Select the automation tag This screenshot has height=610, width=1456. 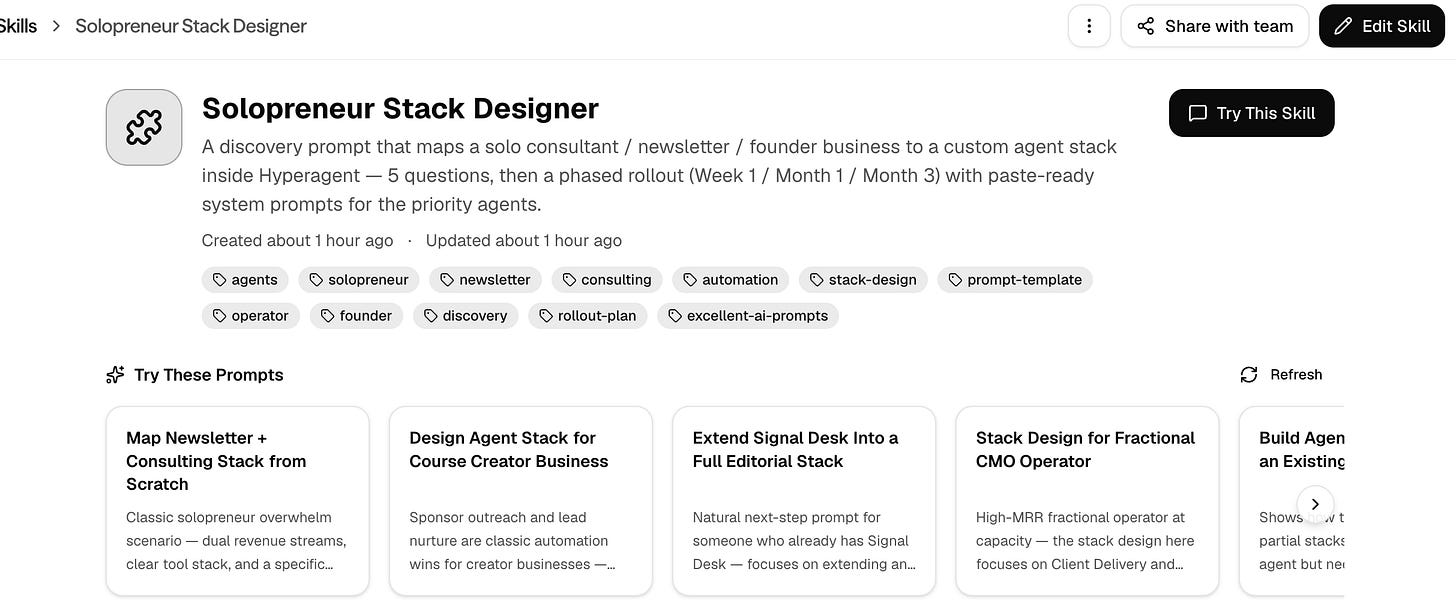point(730,280)
